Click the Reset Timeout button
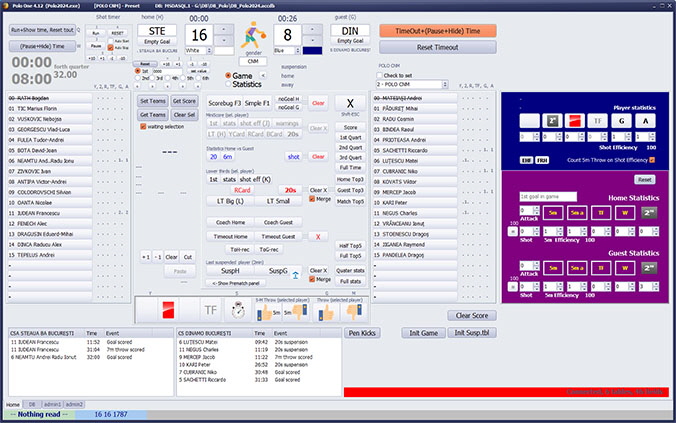 click(x=438, y=47)
